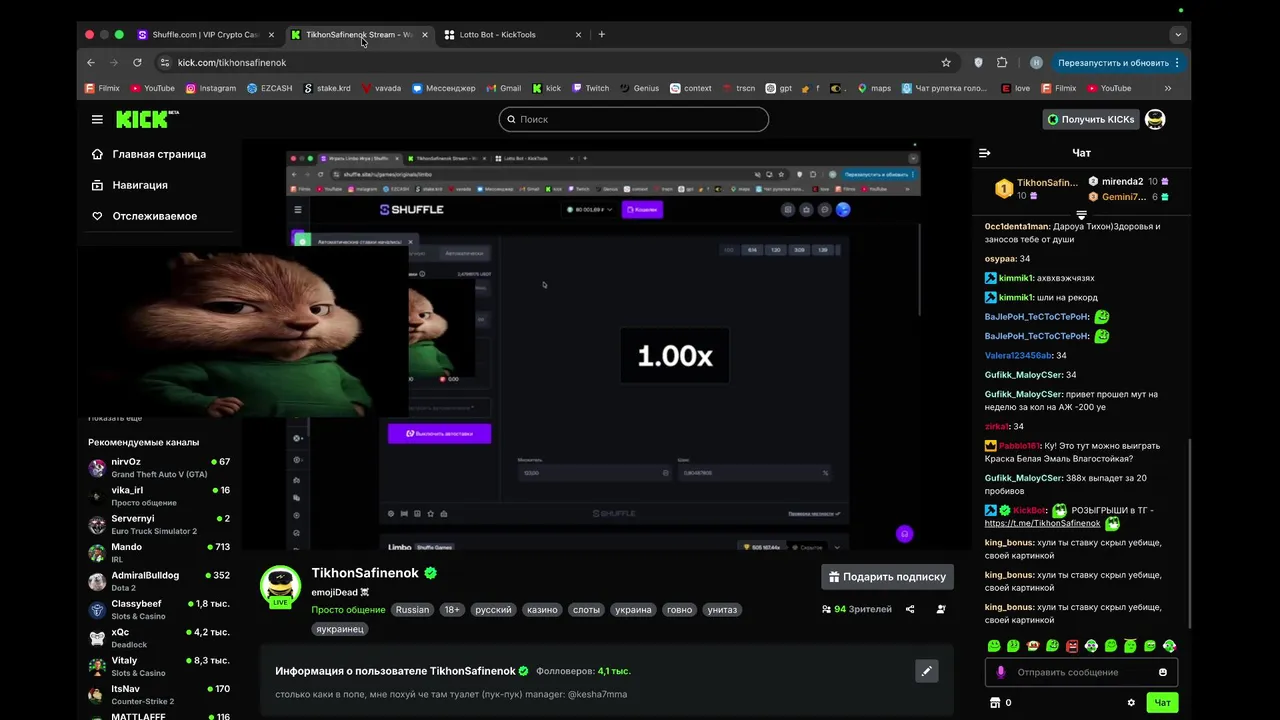Image resolution: width=1280 pixels, height=720 pixels.
Task: Open the Twitch bookmark
Action: 590,88
